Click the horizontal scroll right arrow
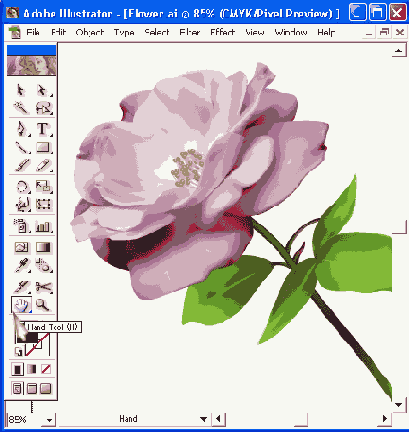The height and width of the screenshot is (432, 409). click(x=385, y=419)
